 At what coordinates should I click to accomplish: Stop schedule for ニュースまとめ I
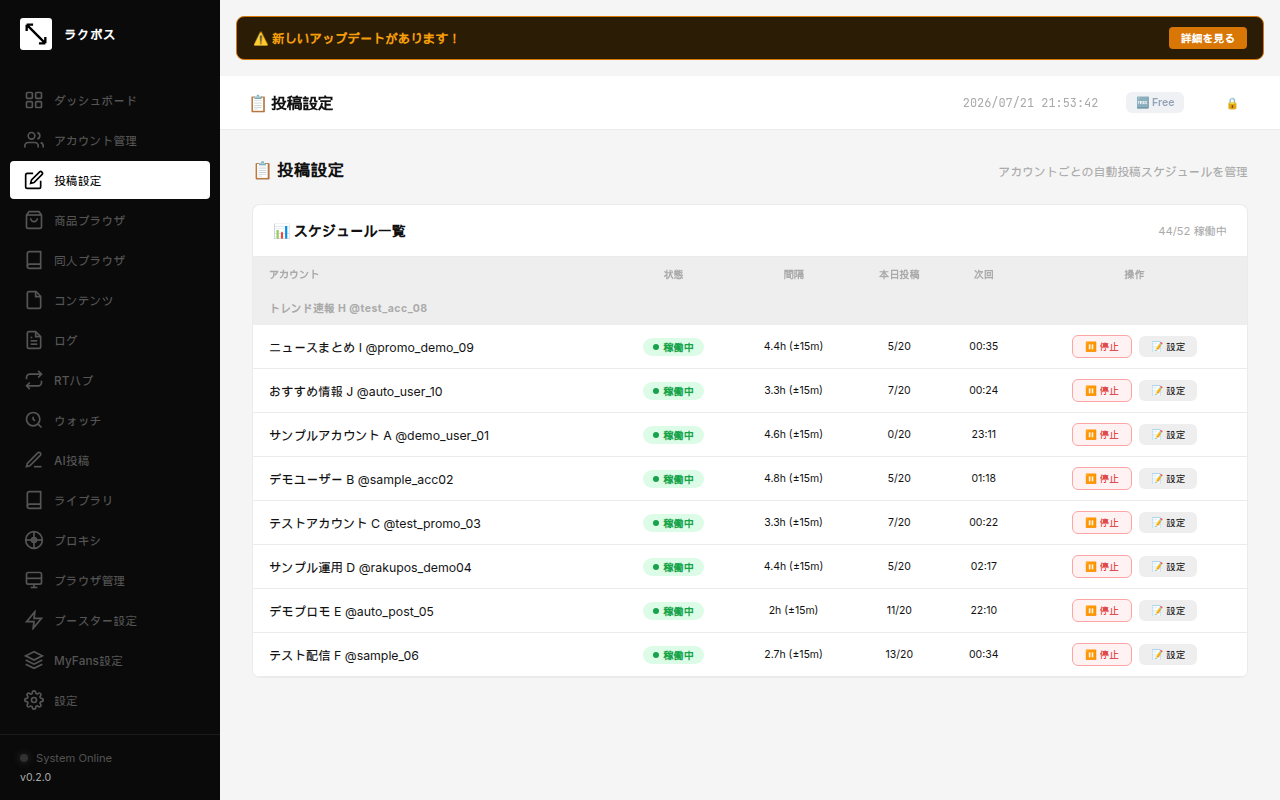pos(1102,346)
